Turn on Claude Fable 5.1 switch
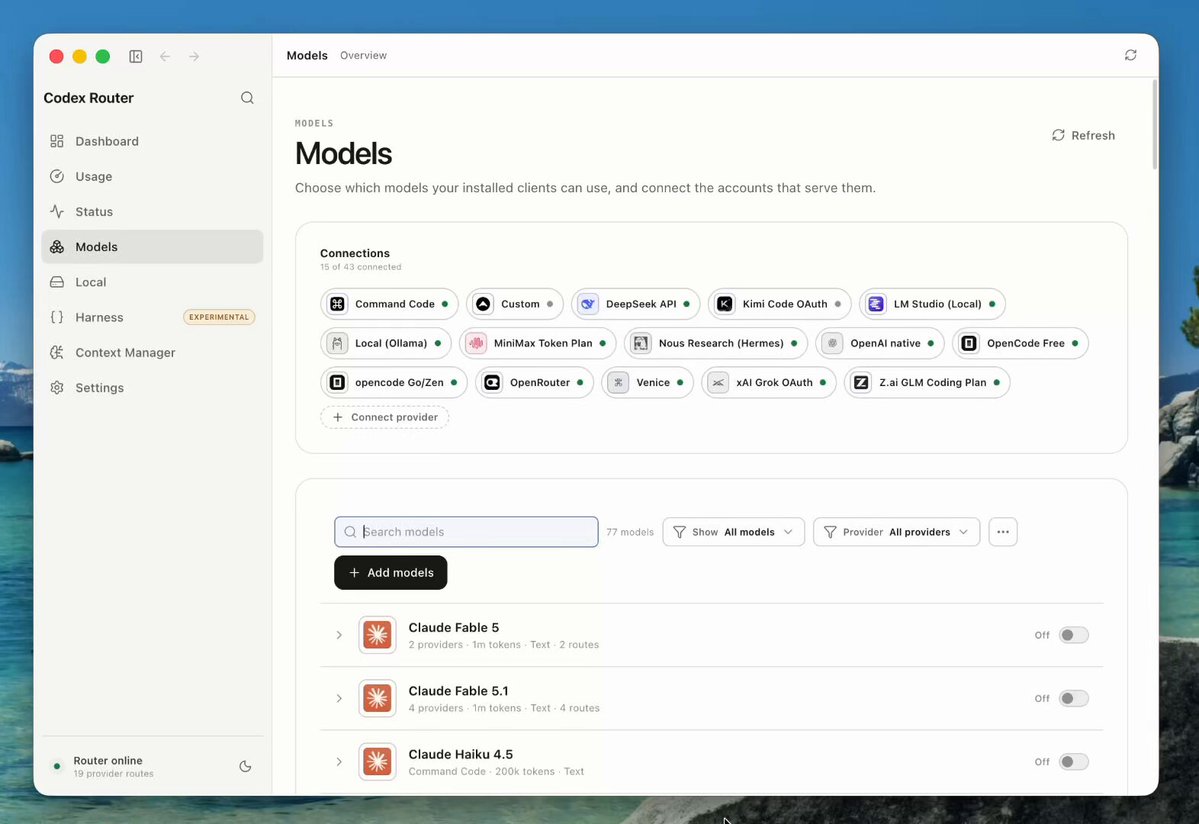The height and width of the screenshot is (824, 1199). pyautogui.click(x=1073, y=699)
